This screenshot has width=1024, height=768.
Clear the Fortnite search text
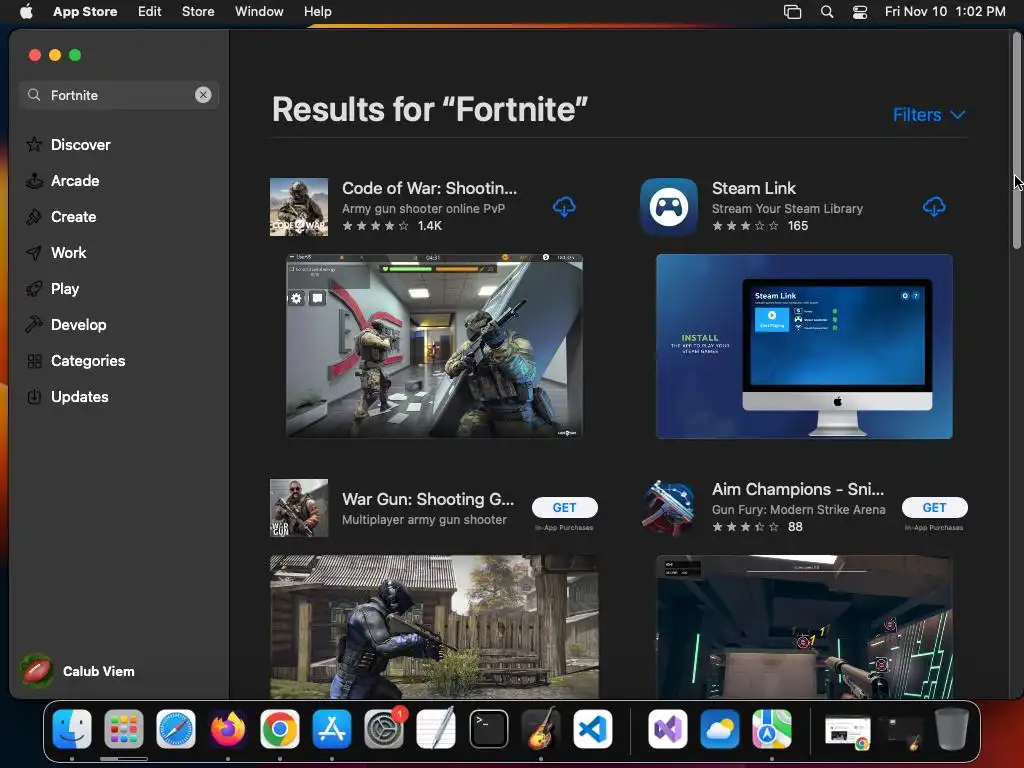click(x=203, y=95)
